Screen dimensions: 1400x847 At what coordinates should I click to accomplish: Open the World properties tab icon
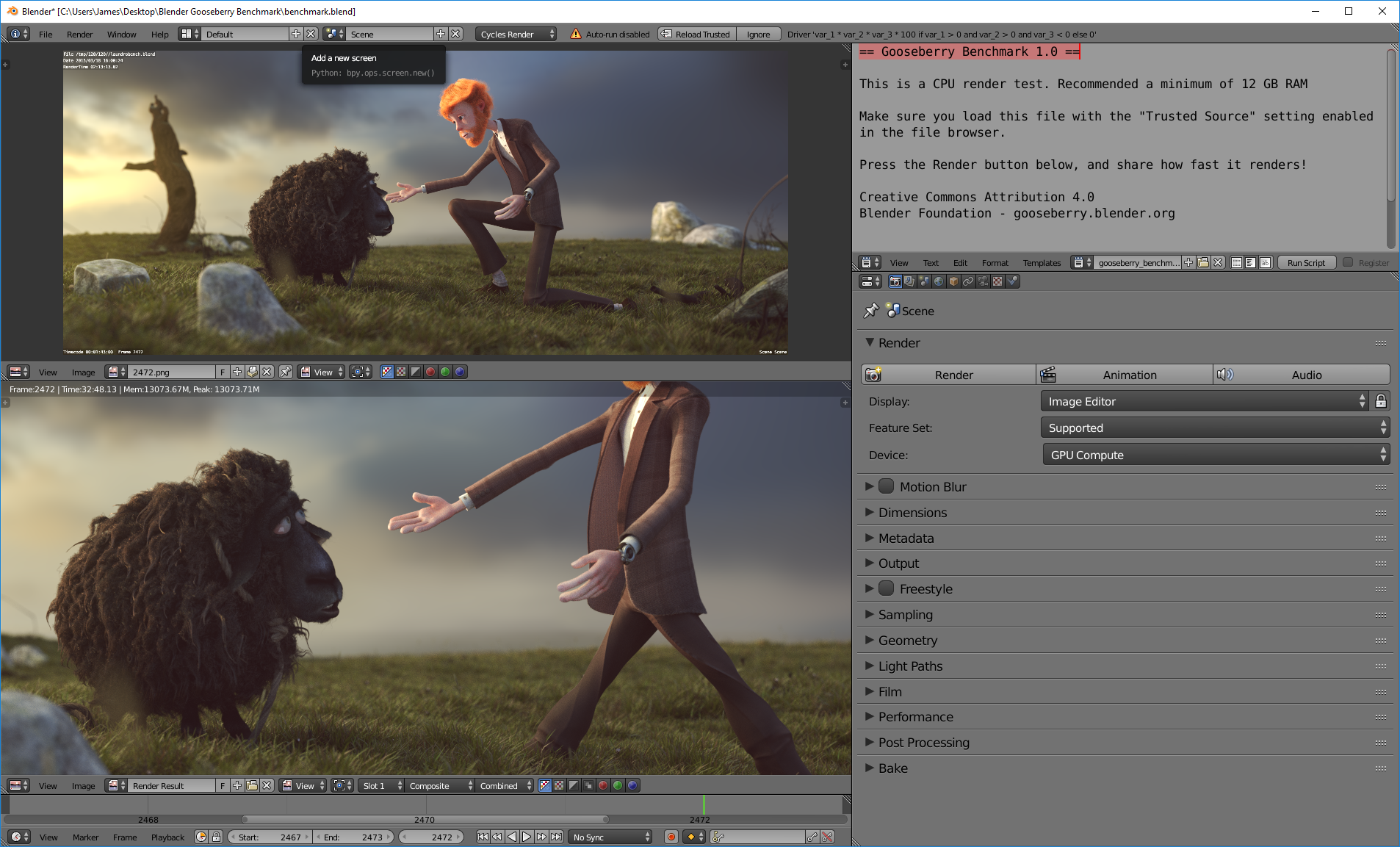click(939, 281)
